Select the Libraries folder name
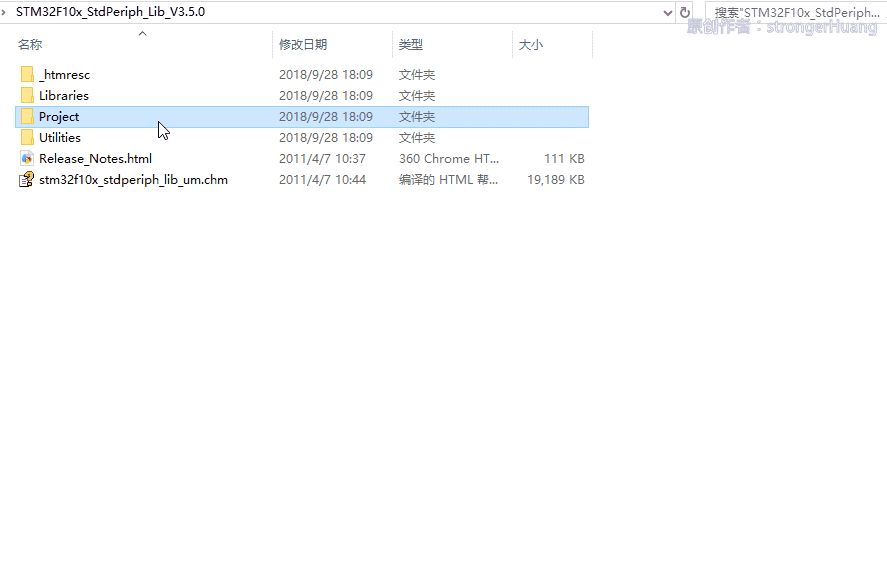887x575 pixels. pyautogui.click(x=64, y=96)
